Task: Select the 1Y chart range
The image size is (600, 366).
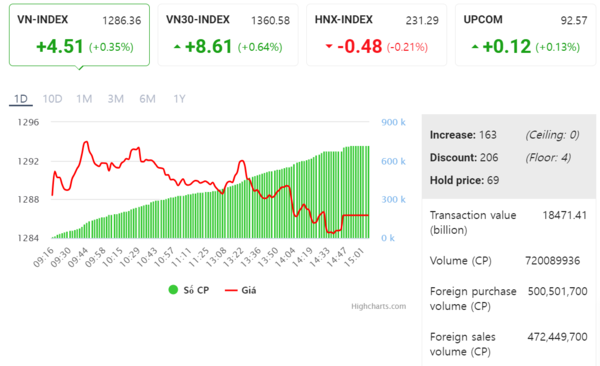Action: [x=179, y=99]
